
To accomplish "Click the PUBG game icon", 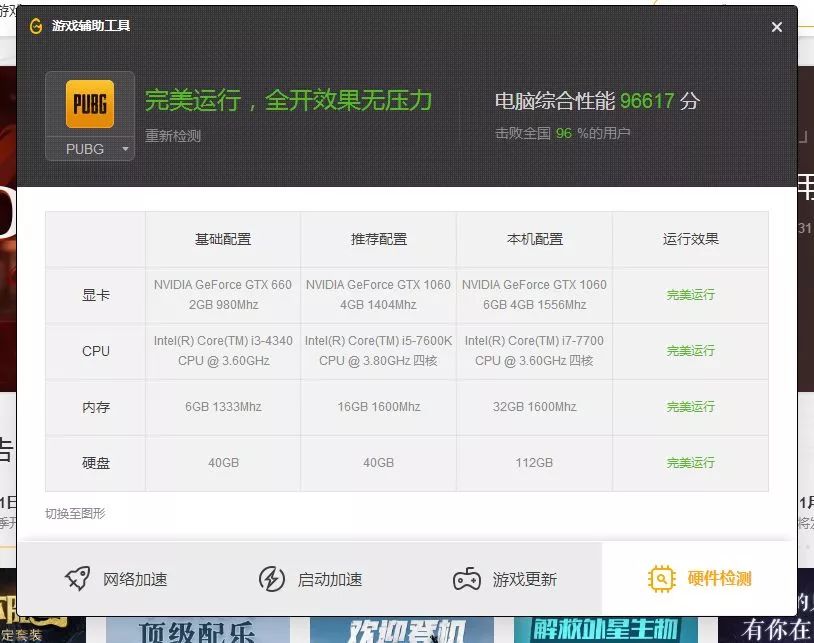I will tap(90, 104).
